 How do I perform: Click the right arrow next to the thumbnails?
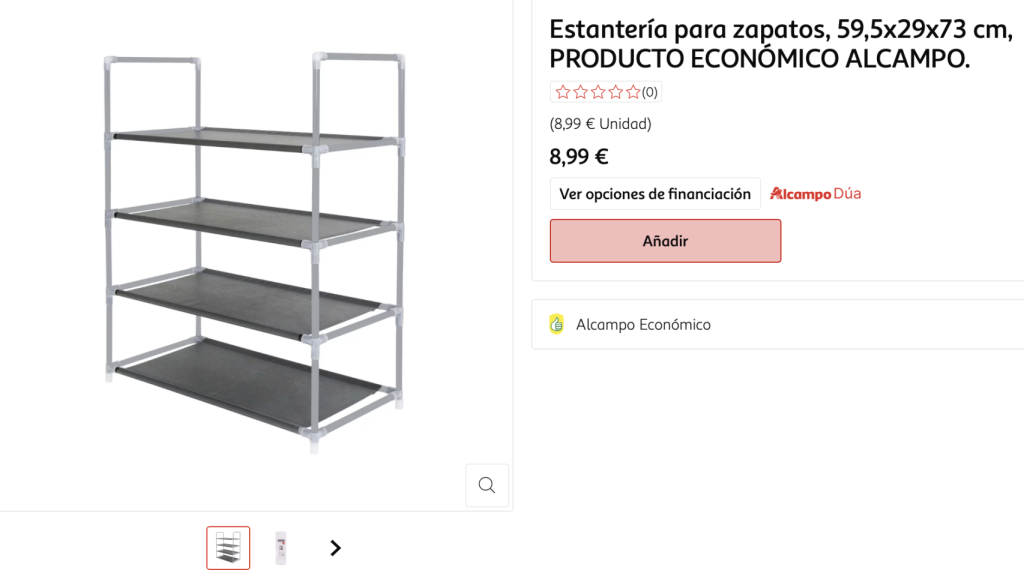point(334,548)
